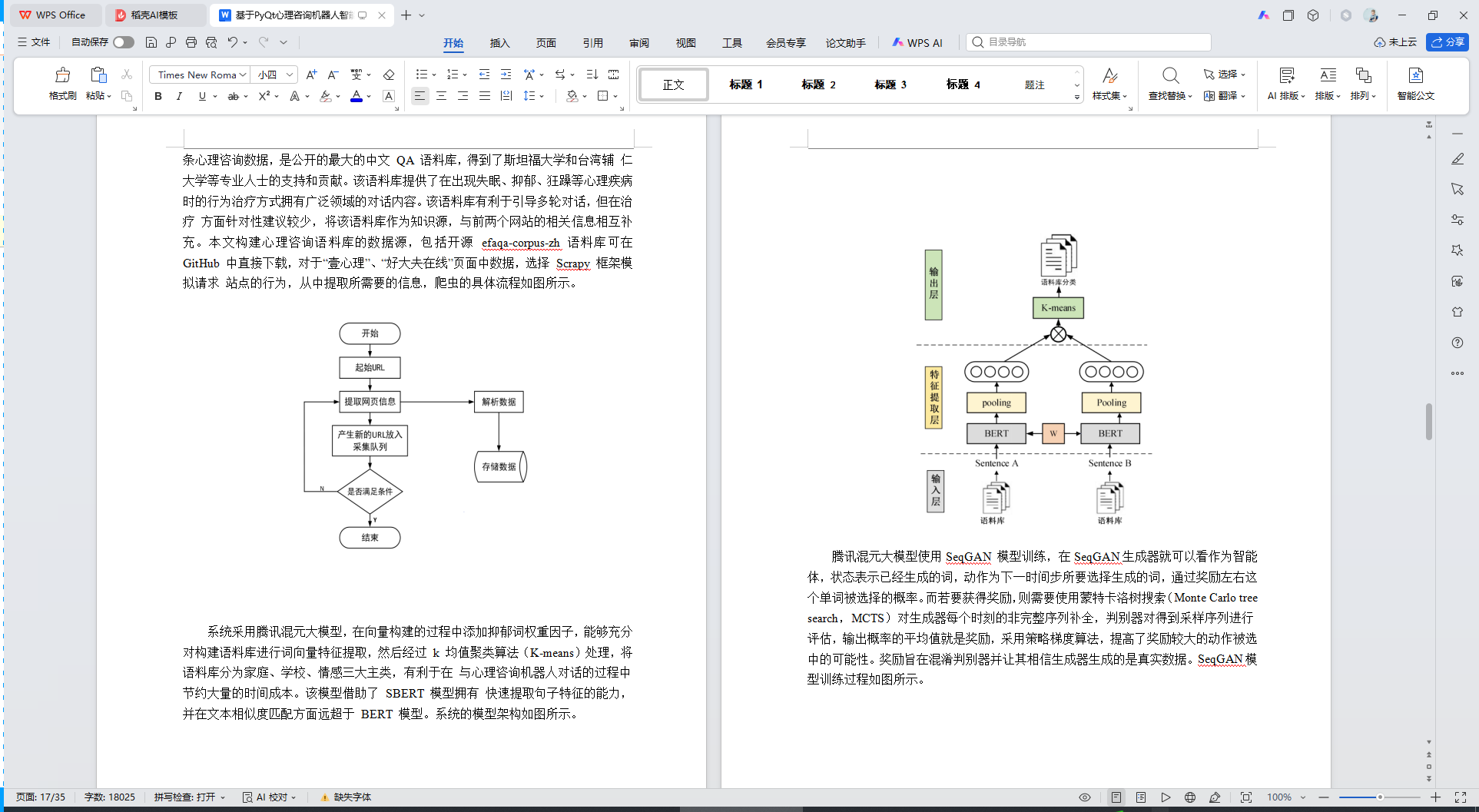Click the zoom slider handle in status bar

click(x=1380, y=797)
